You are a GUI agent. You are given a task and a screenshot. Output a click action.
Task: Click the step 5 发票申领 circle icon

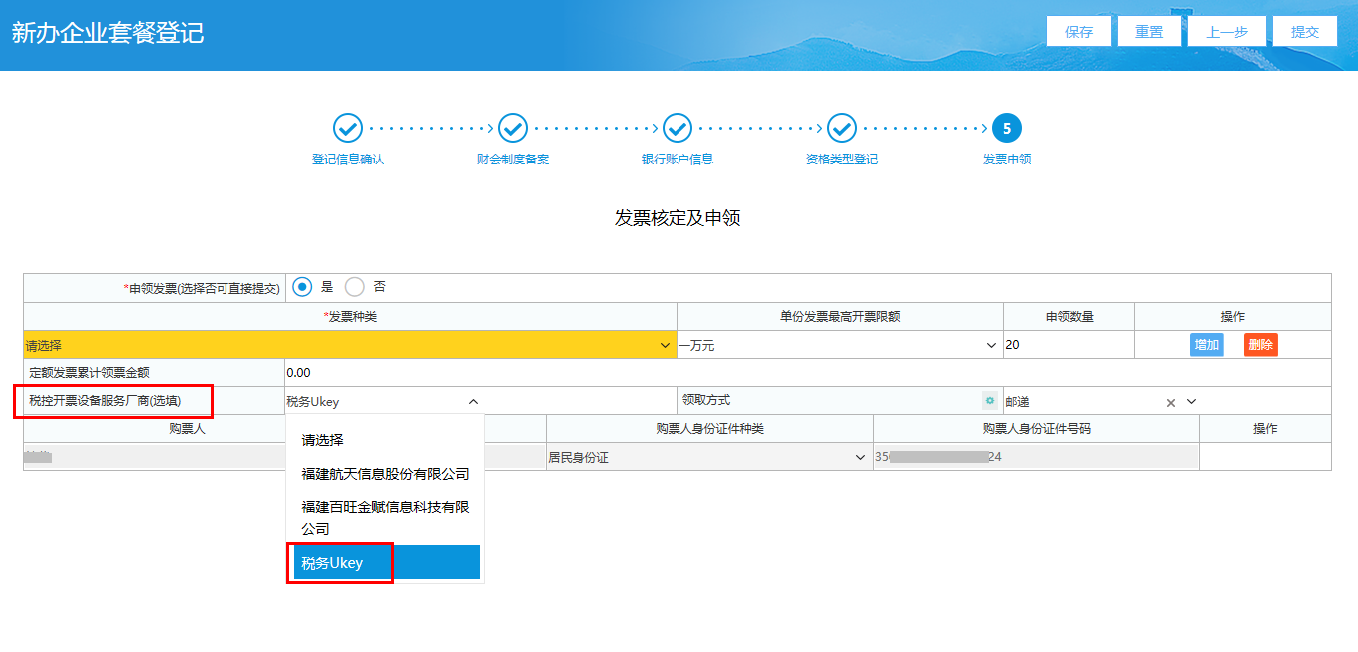click(x=1007, y=128)
